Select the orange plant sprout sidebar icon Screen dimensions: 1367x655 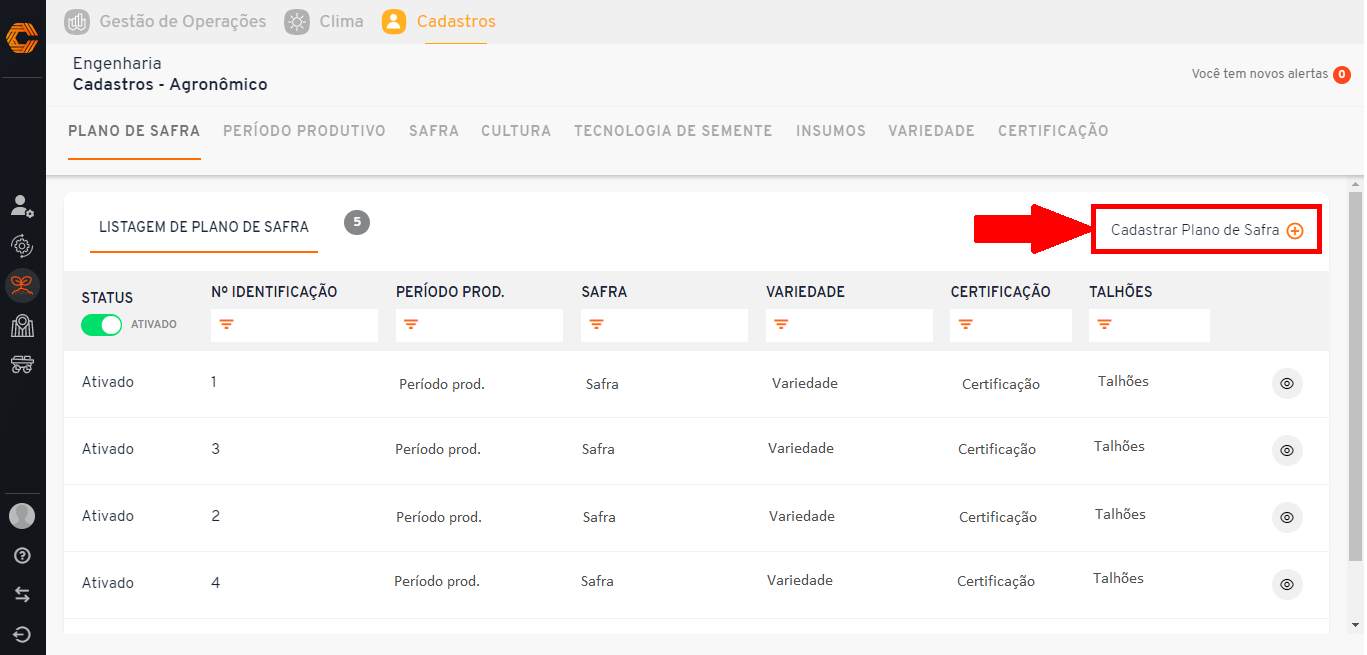[x=22, y=286]
